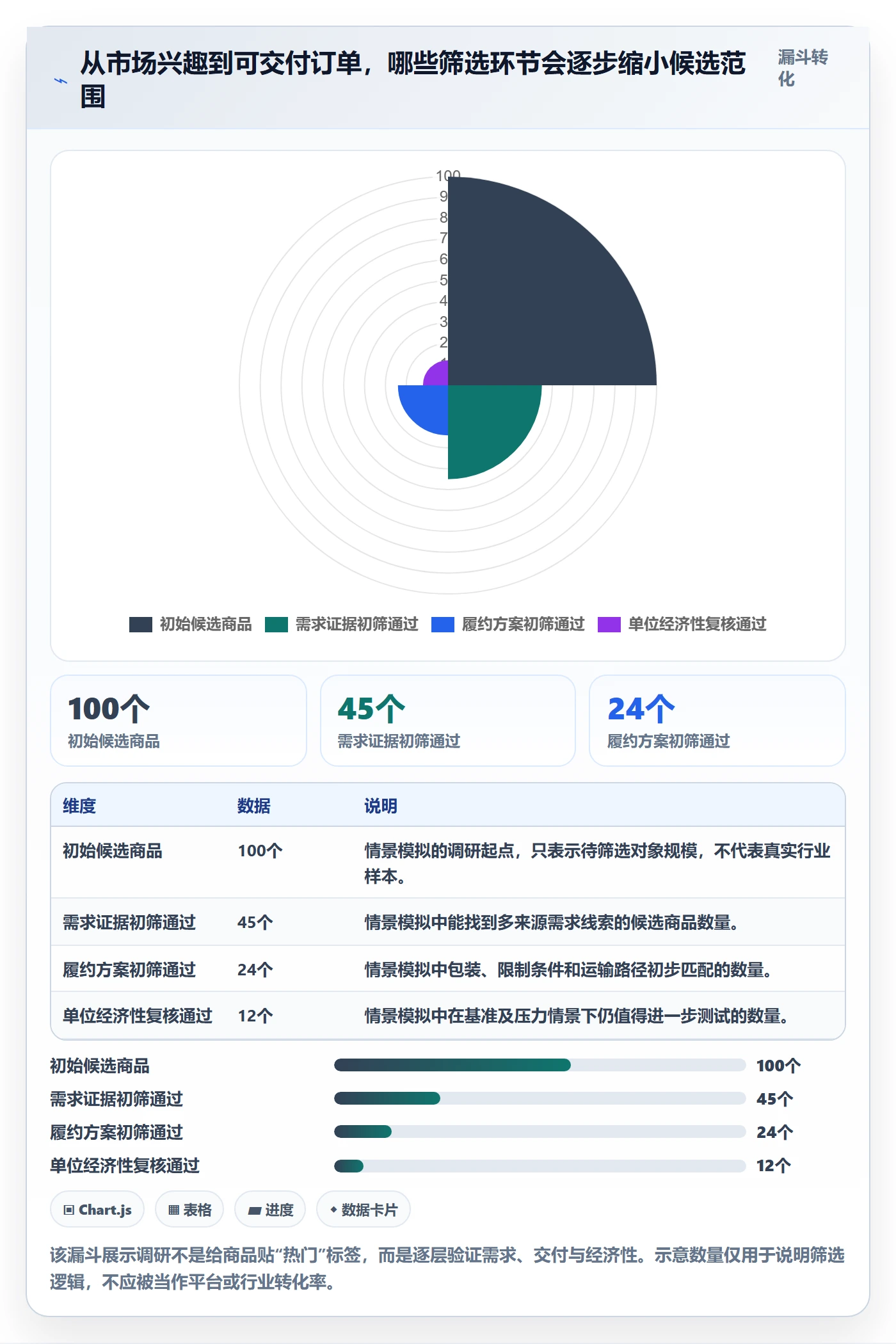Select the 进度 tag chip
896x1344 pixels.
[x=270, y=1210]
